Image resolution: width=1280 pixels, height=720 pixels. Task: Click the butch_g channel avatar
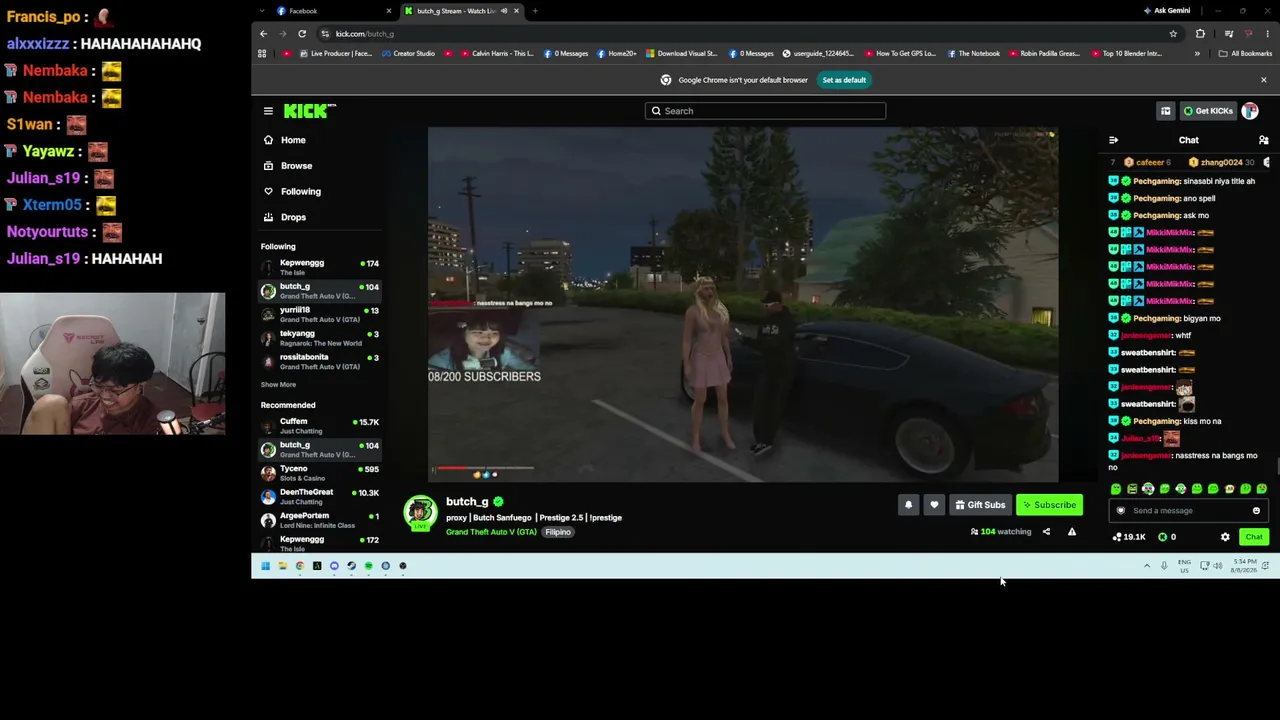pos(420,512)
